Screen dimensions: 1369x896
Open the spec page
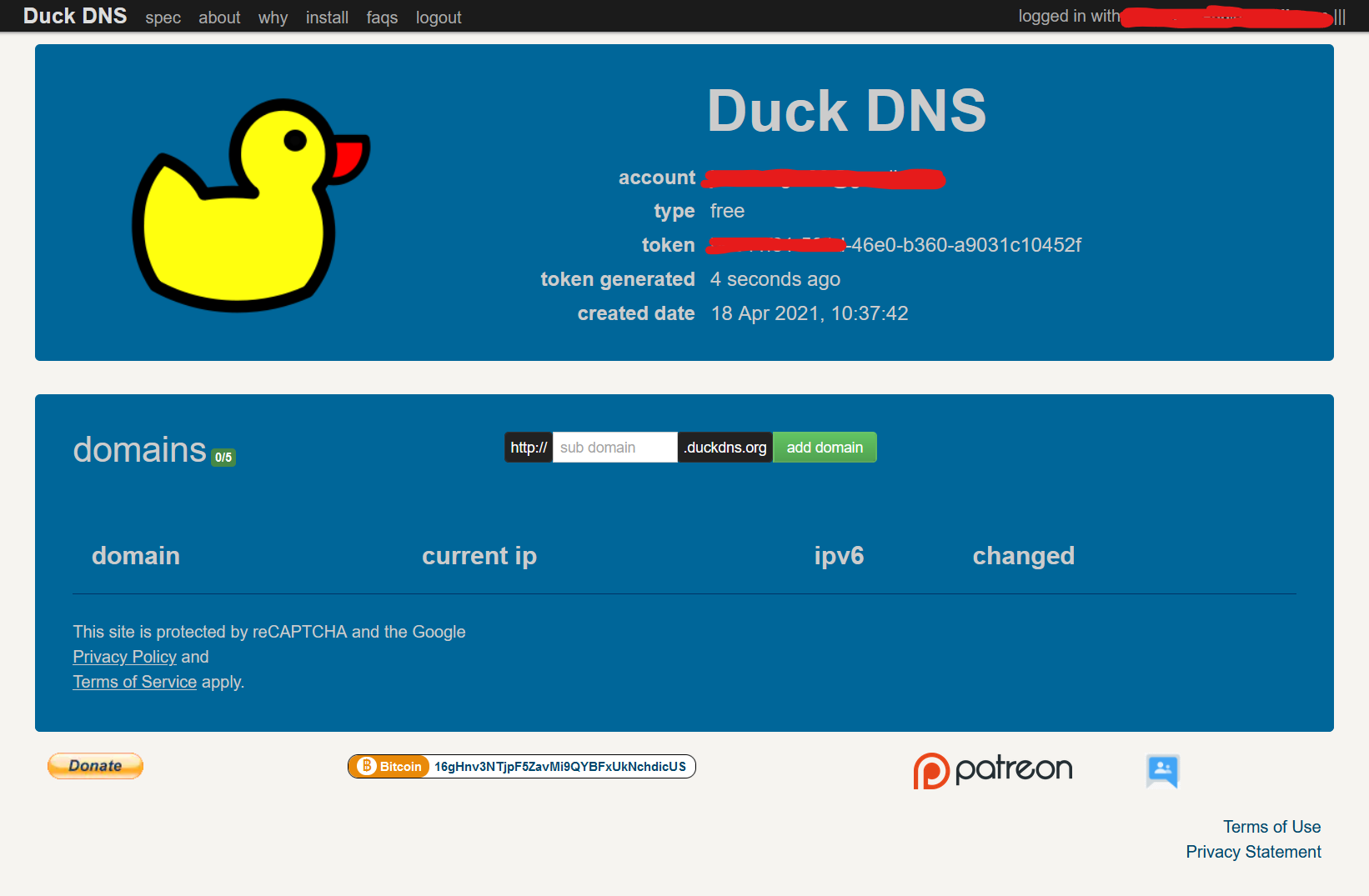point(163,18)
